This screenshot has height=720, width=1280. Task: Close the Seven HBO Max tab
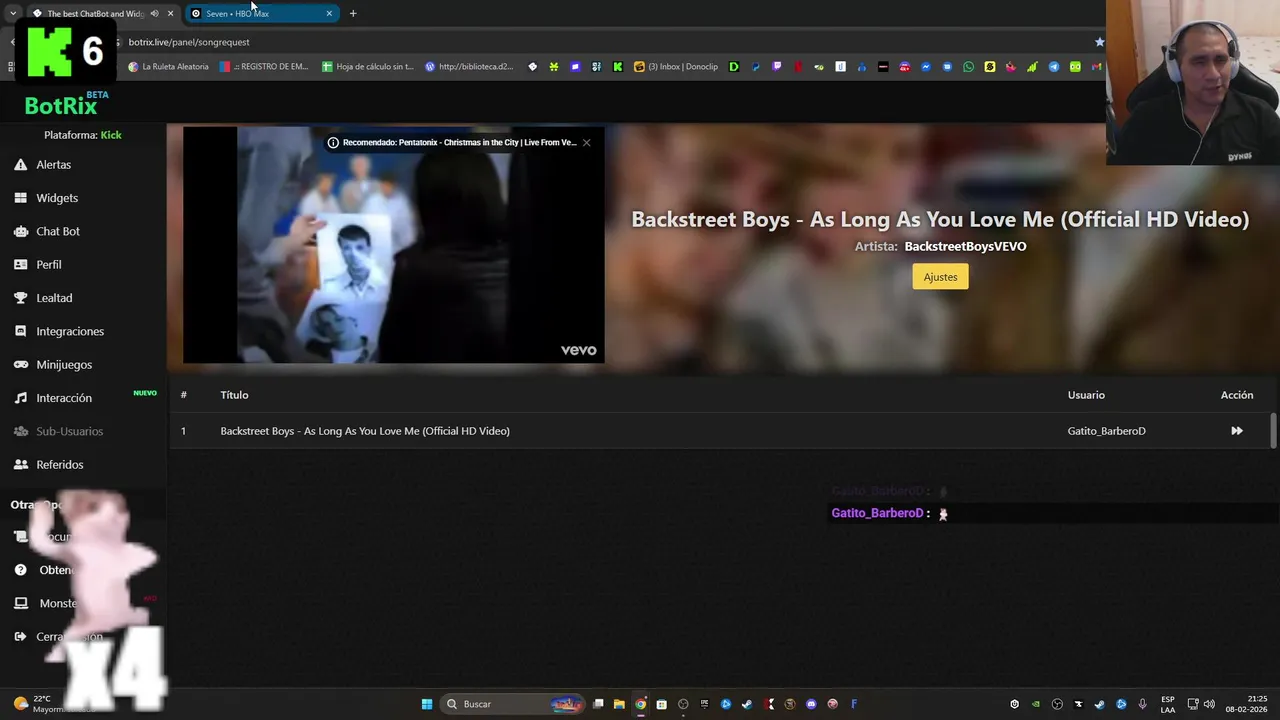click(x=329, y=14)
